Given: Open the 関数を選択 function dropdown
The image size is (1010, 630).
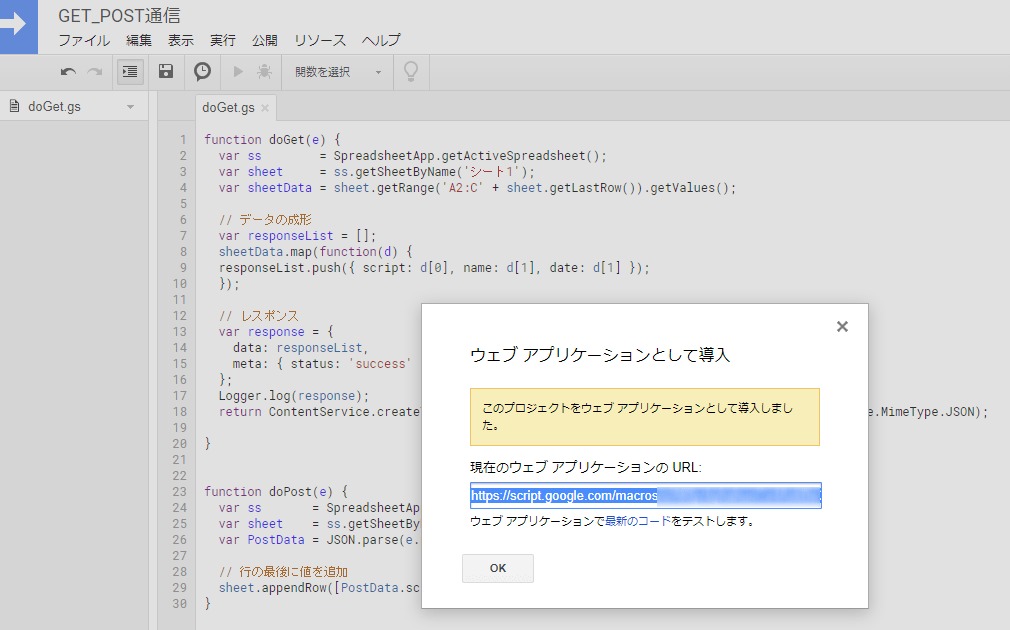Looking at the screenshot, I should click(x=337, y=72).
